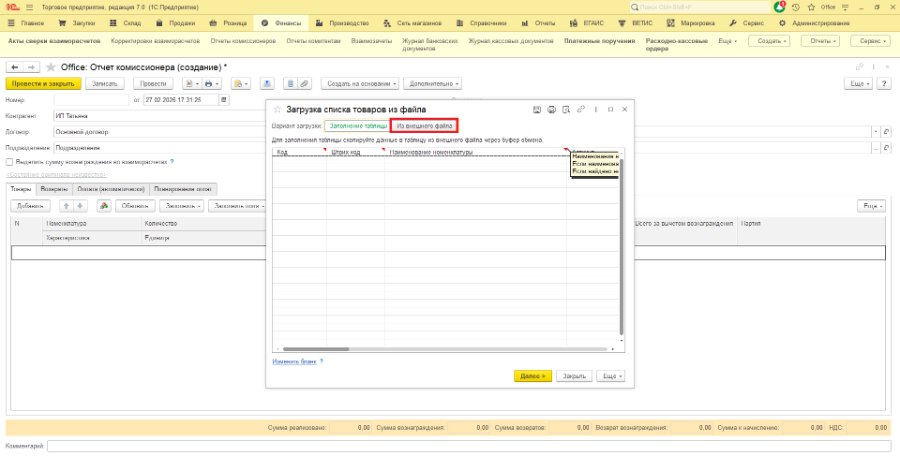Click Закрыть button in the dialog
The height and width of the screenshot is (456, 900).
[x=574, y=376]
